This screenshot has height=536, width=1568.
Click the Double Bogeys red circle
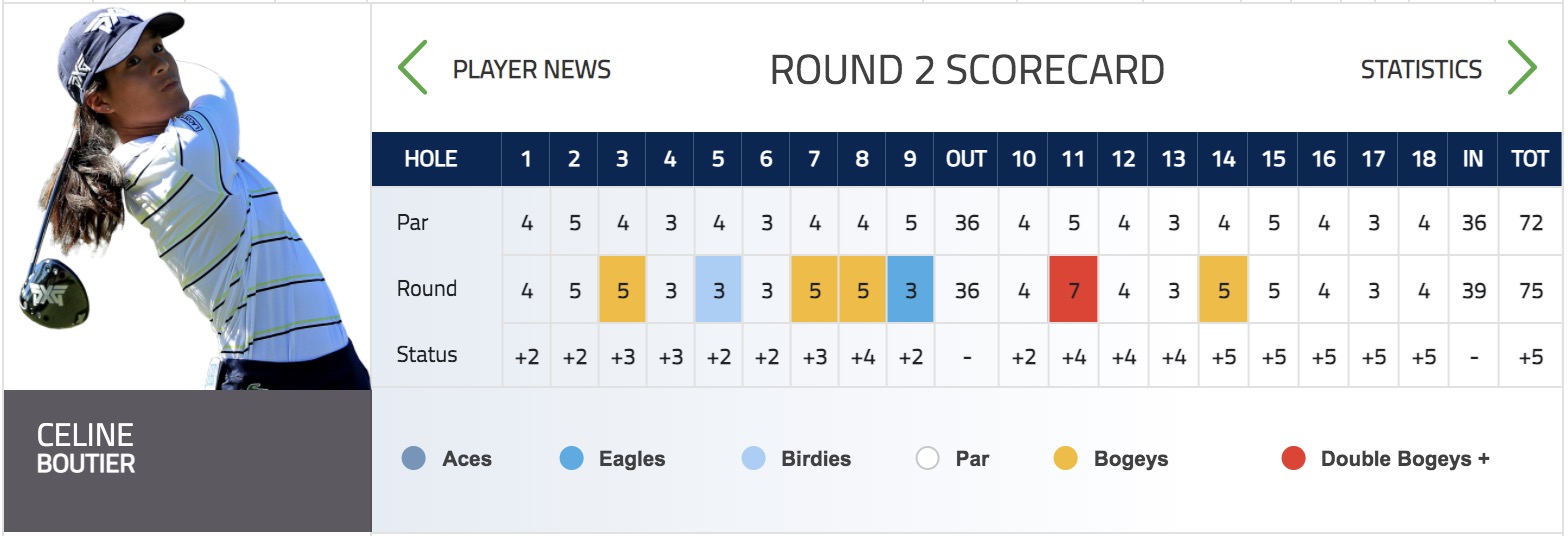click(1293, 459)
